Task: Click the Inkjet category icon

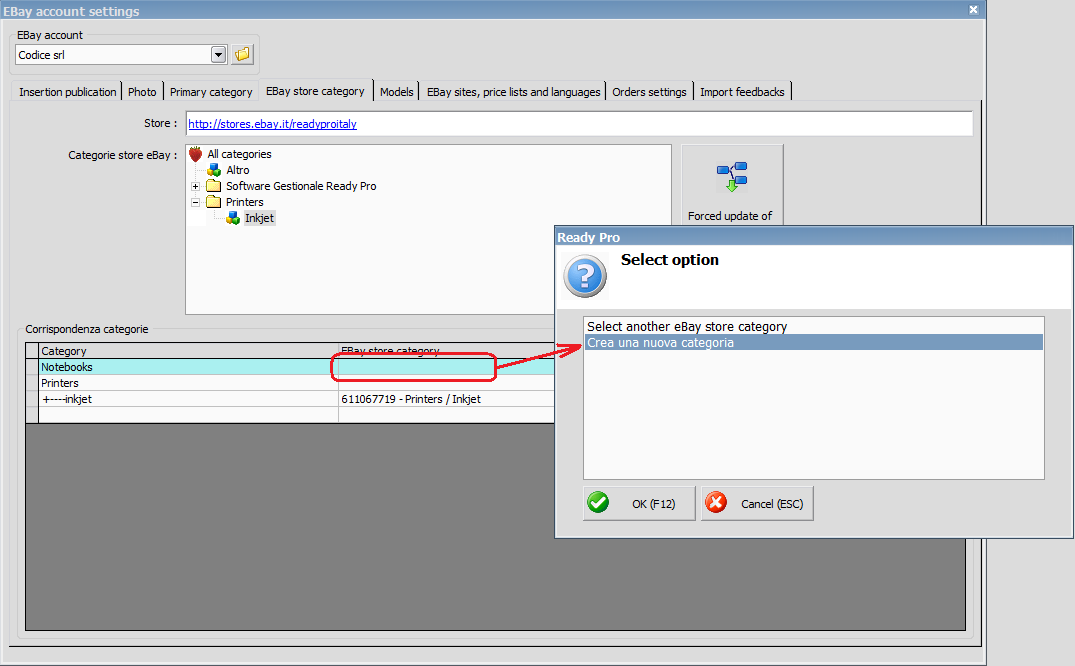Action: pyautogui.click(x=233, y=218)
